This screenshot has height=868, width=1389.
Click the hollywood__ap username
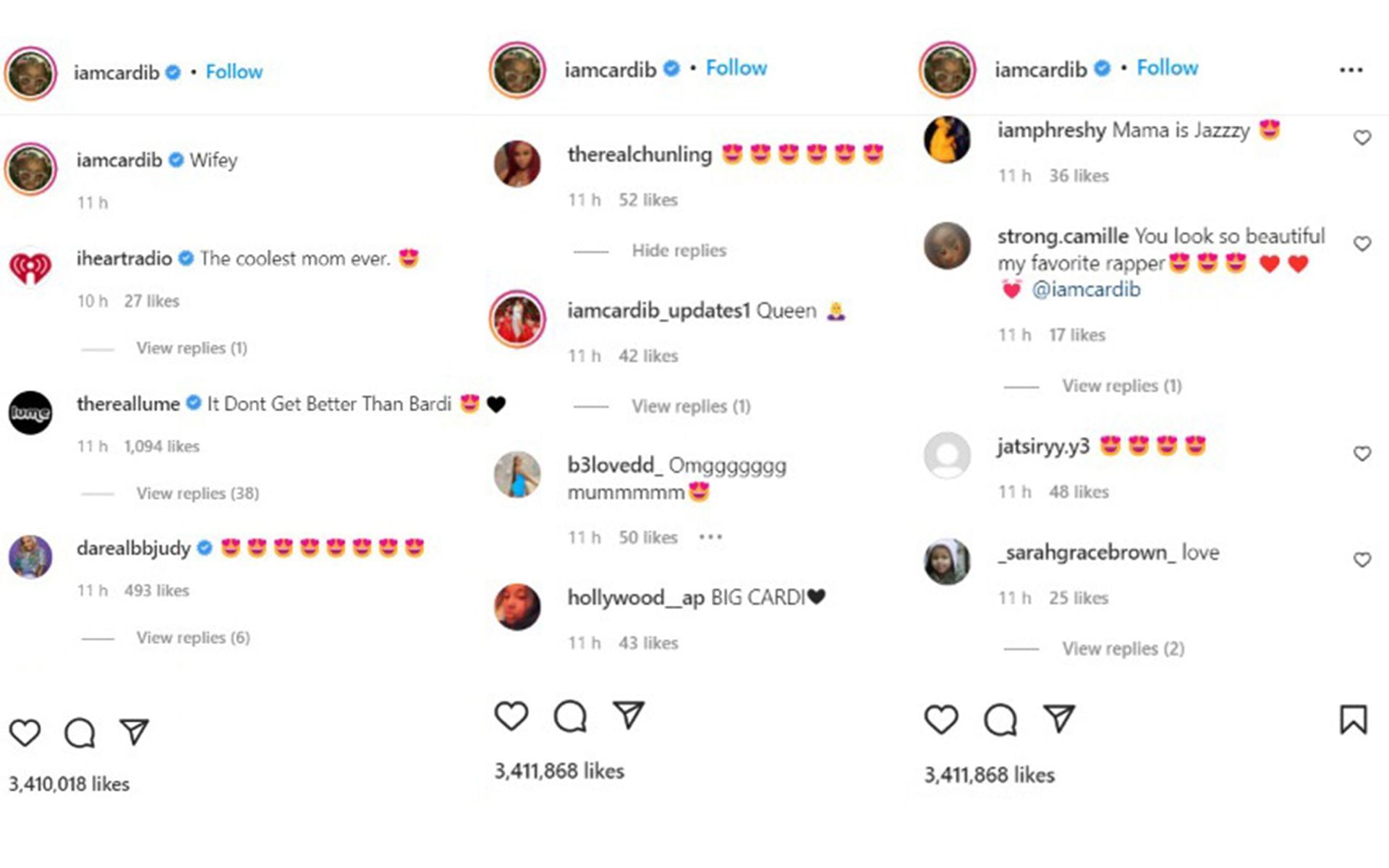point(636,597)
